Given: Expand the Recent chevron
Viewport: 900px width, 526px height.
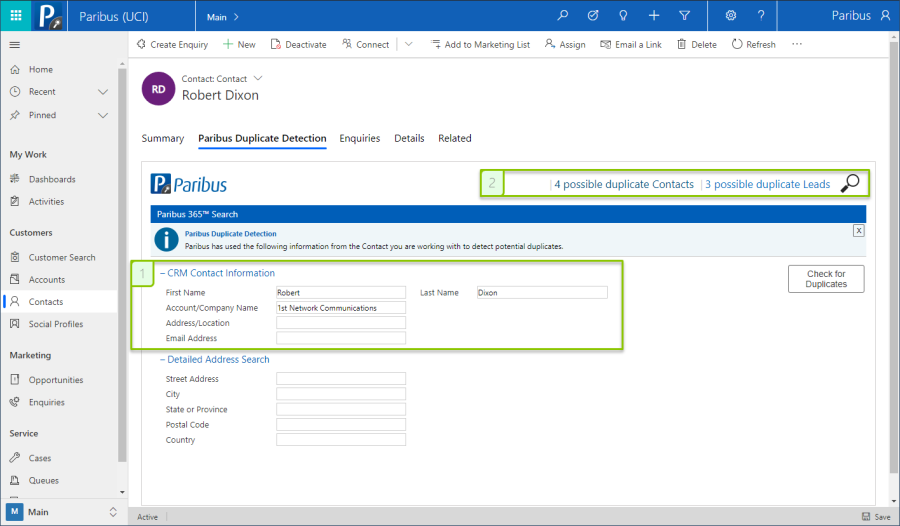Looking at the screenshot, I should coord(103,92).
